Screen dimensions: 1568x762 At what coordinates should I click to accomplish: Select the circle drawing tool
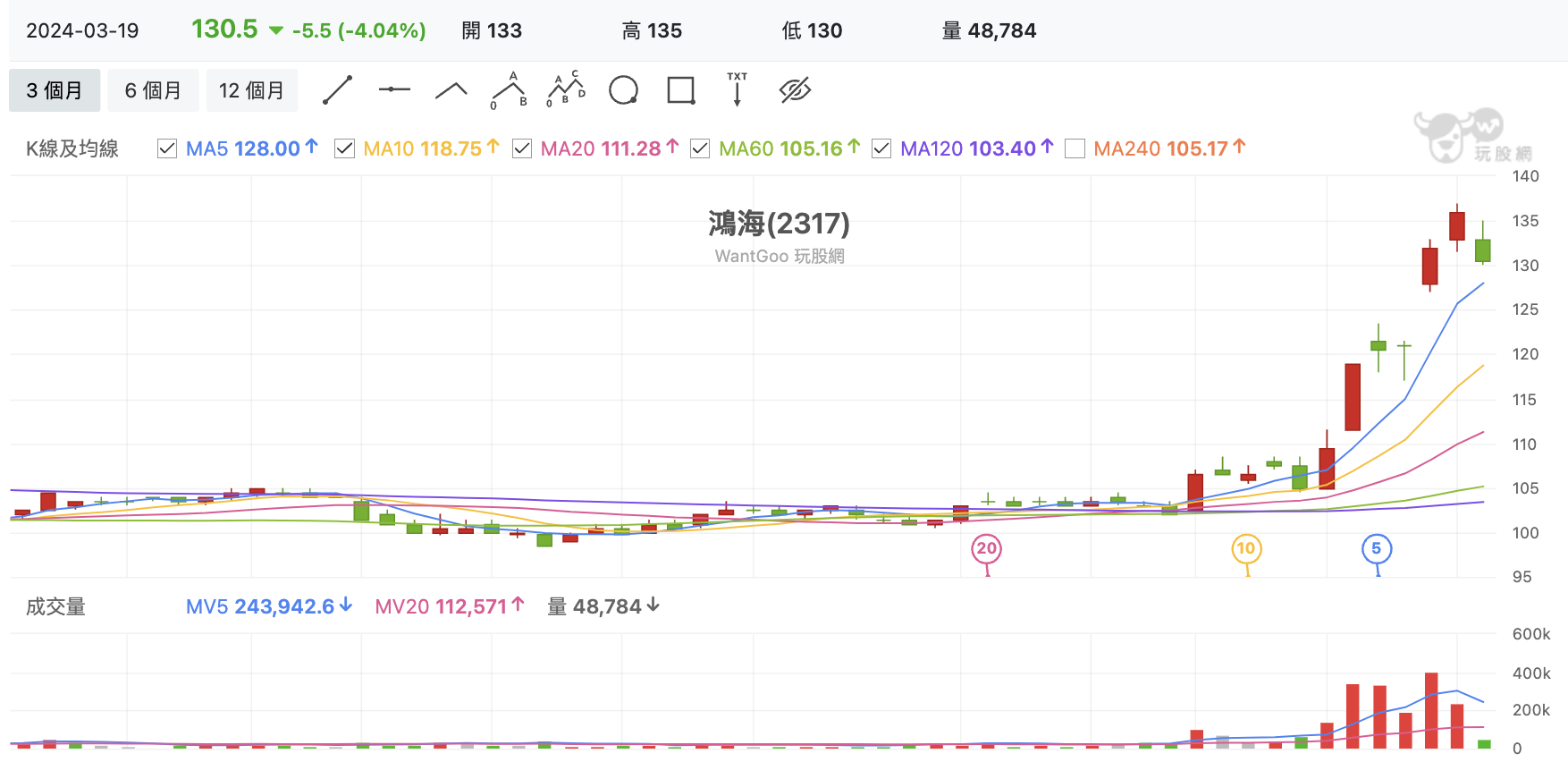623,90
